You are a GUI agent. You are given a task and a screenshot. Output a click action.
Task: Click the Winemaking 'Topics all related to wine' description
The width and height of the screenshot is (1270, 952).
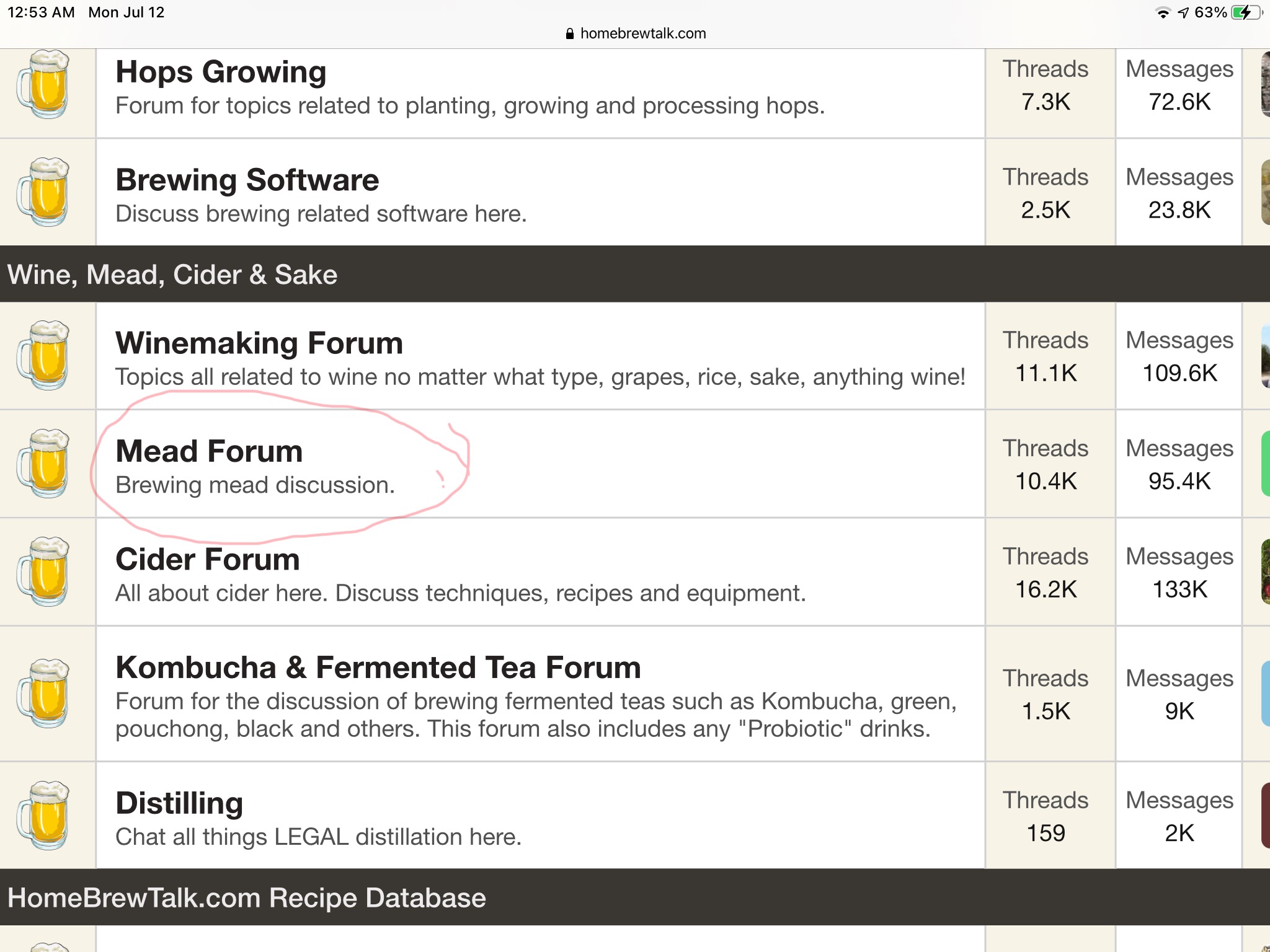pyautogui.click(x=540, y=377)
